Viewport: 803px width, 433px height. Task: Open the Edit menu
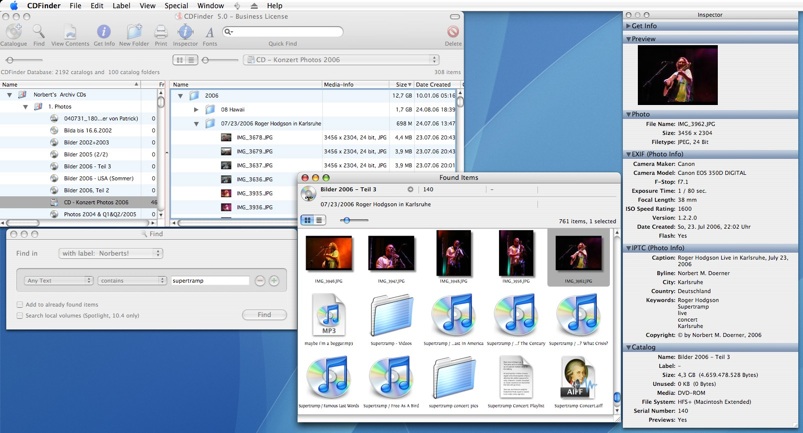click(x=97, y=6)
